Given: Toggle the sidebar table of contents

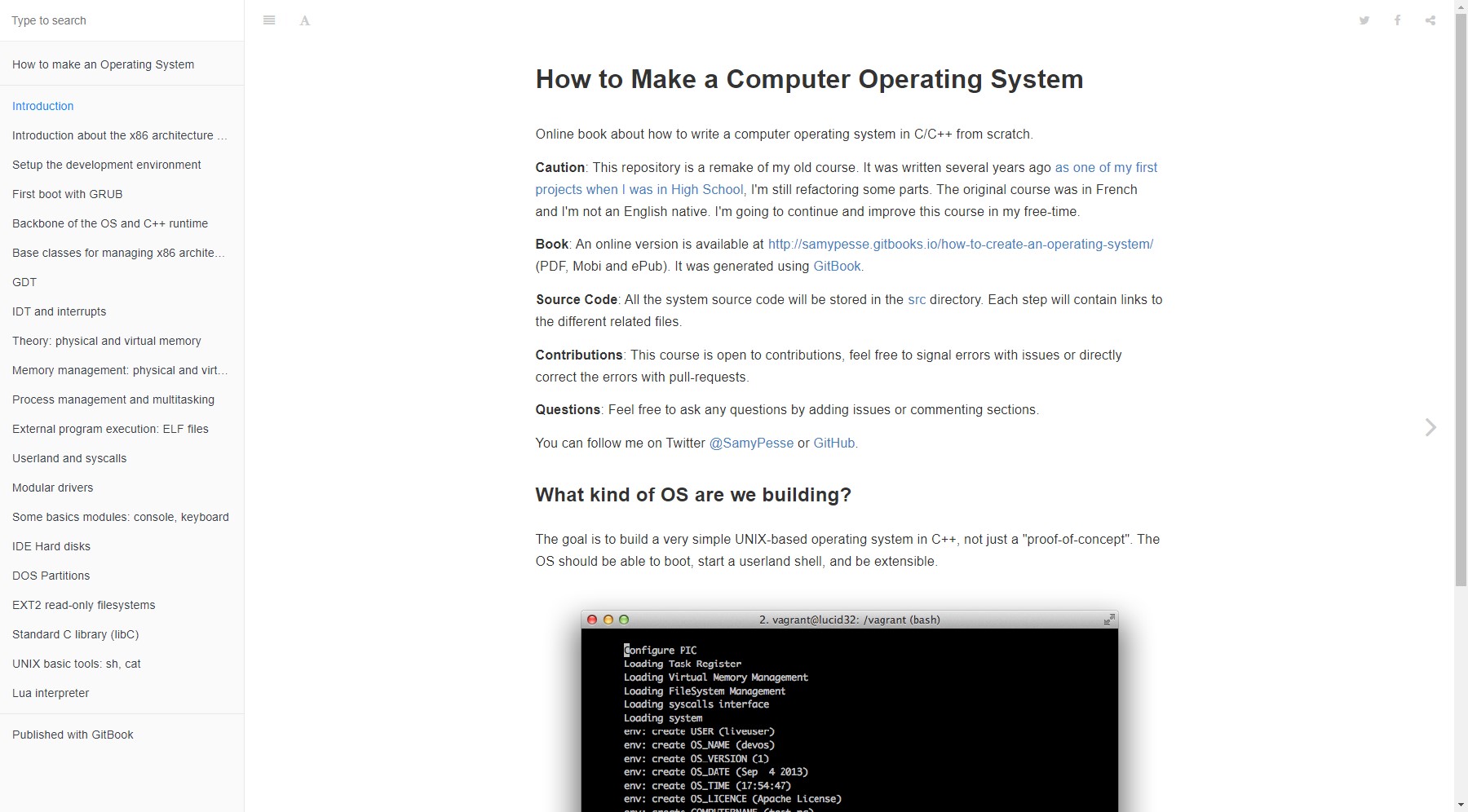Looking at the screenshot, I should pos(269,20).
